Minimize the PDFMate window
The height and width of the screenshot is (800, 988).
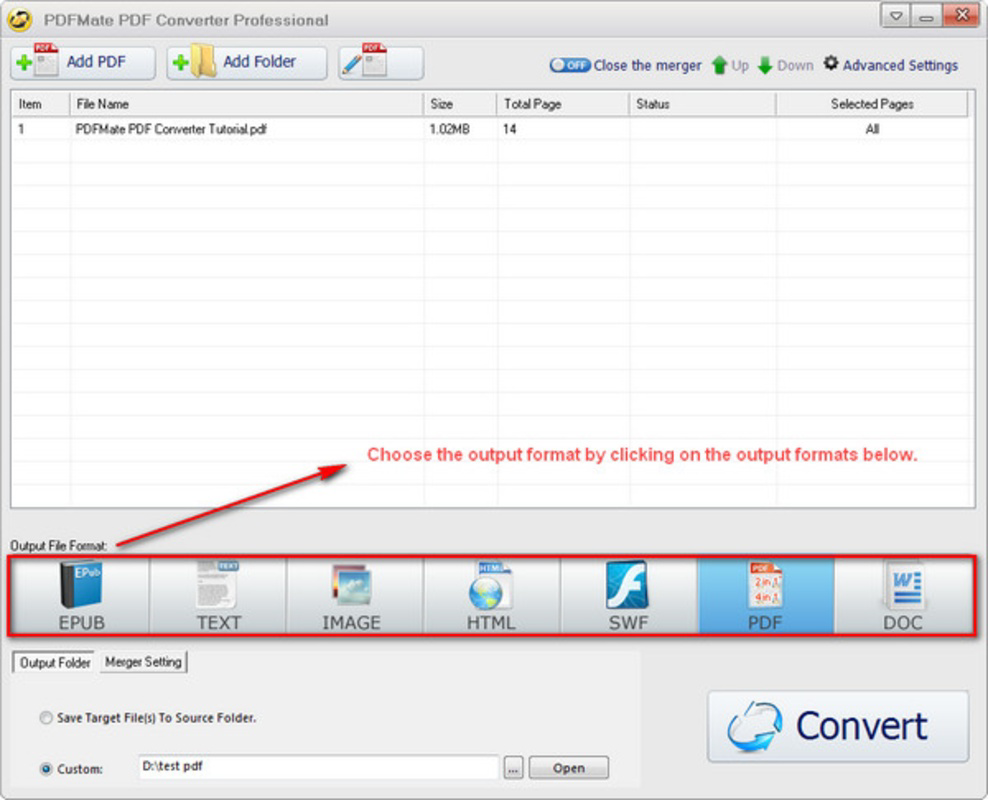pyautogui.click(x=926, y=16)
